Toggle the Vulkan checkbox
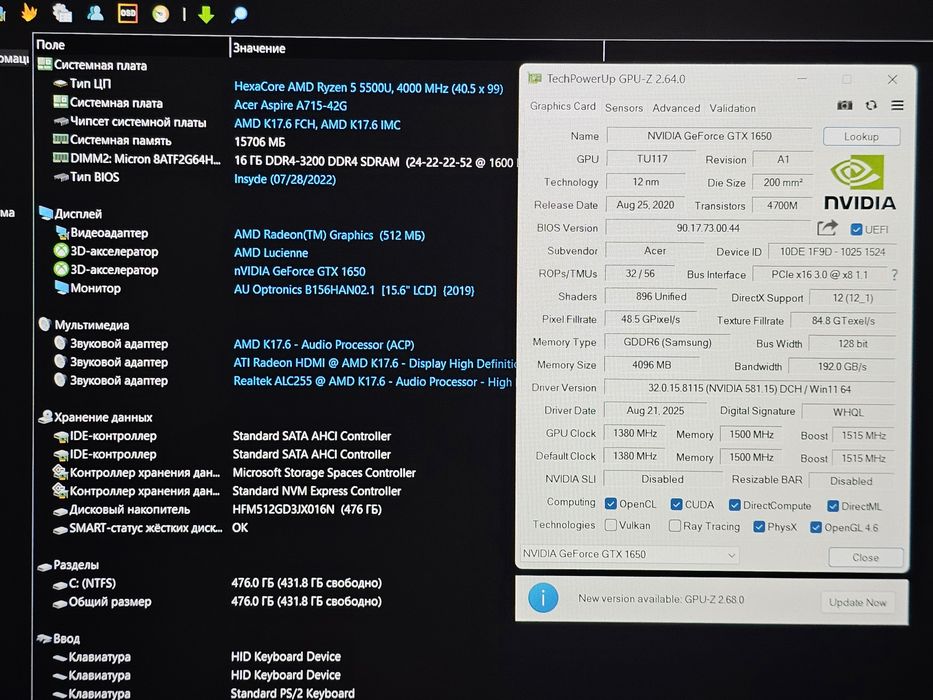This screenshot has height=700, width=933. [x=610, y=525]
